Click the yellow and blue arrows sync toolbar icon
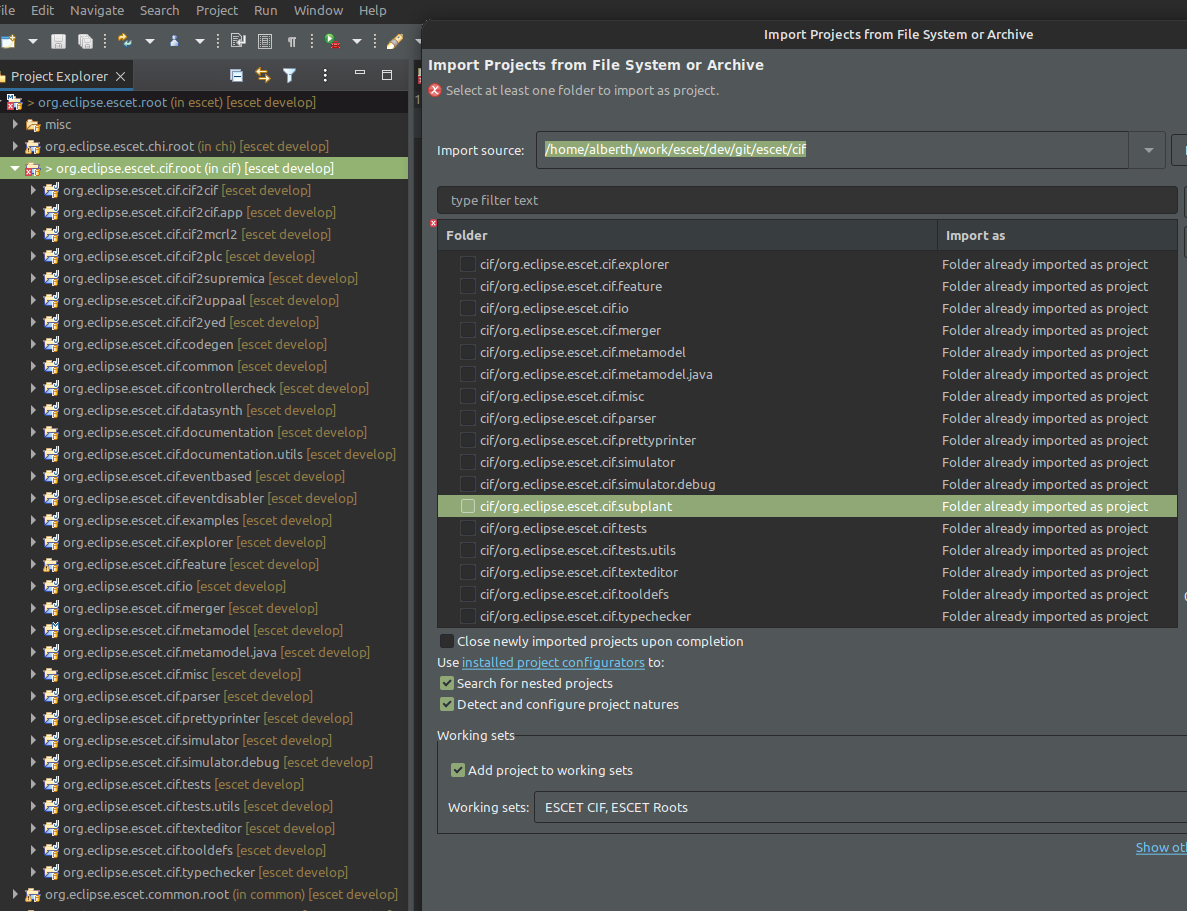Image resolution: width=1187 pixels, height=911 pixels. [x=125, y=41]
